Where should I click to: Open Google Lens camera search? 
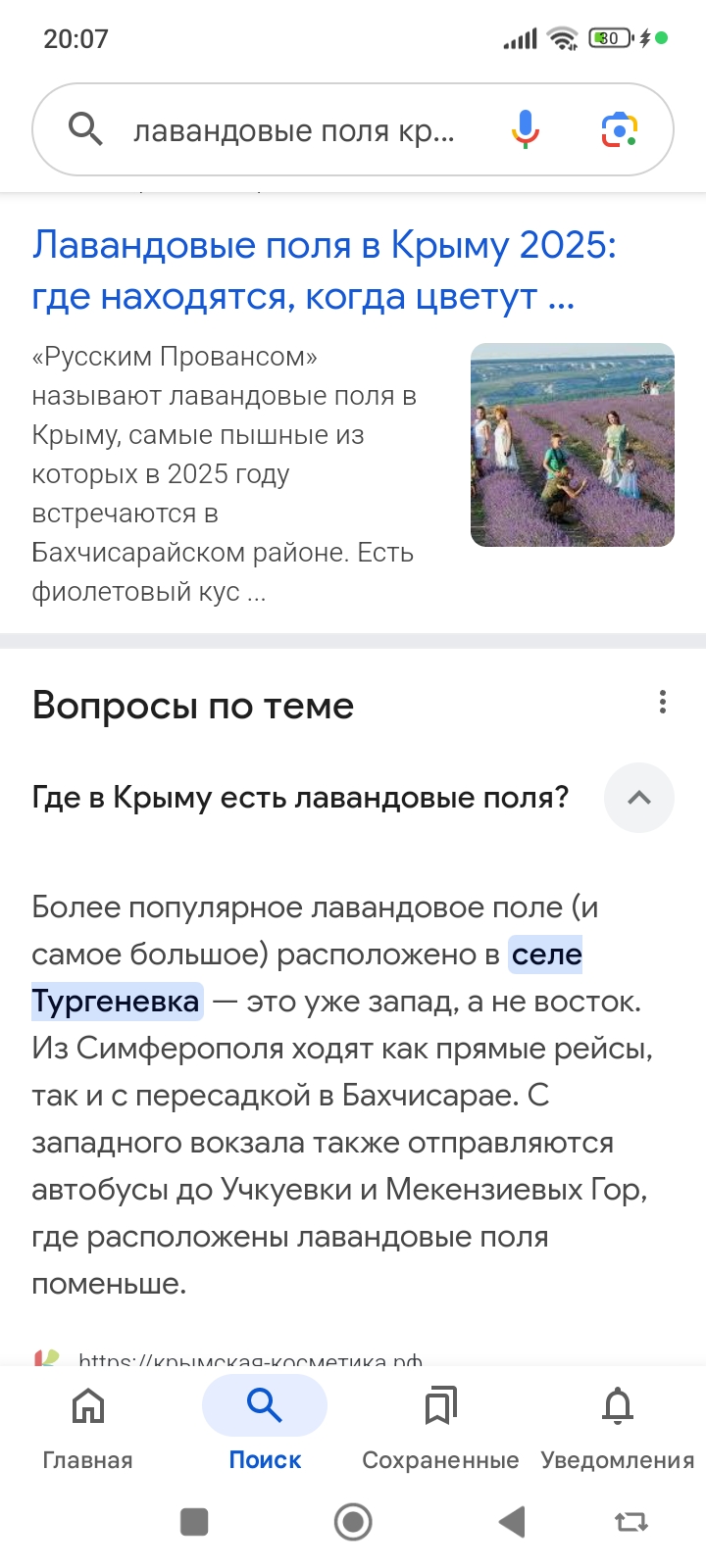(x=619, y=129)
